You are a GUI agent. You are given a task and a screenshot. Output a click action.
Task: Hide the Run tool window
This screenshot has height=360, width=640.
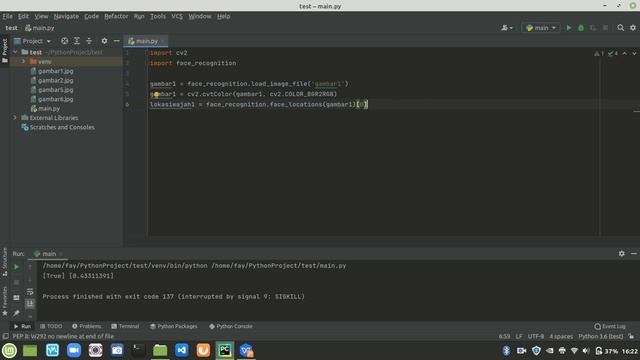click(x=634, y=253)
